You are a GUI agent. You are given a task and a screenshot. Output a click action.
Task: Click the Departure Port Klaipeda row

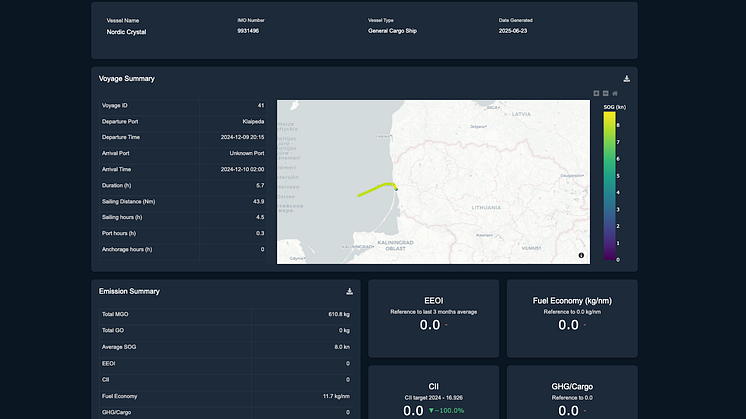[183, 121]
